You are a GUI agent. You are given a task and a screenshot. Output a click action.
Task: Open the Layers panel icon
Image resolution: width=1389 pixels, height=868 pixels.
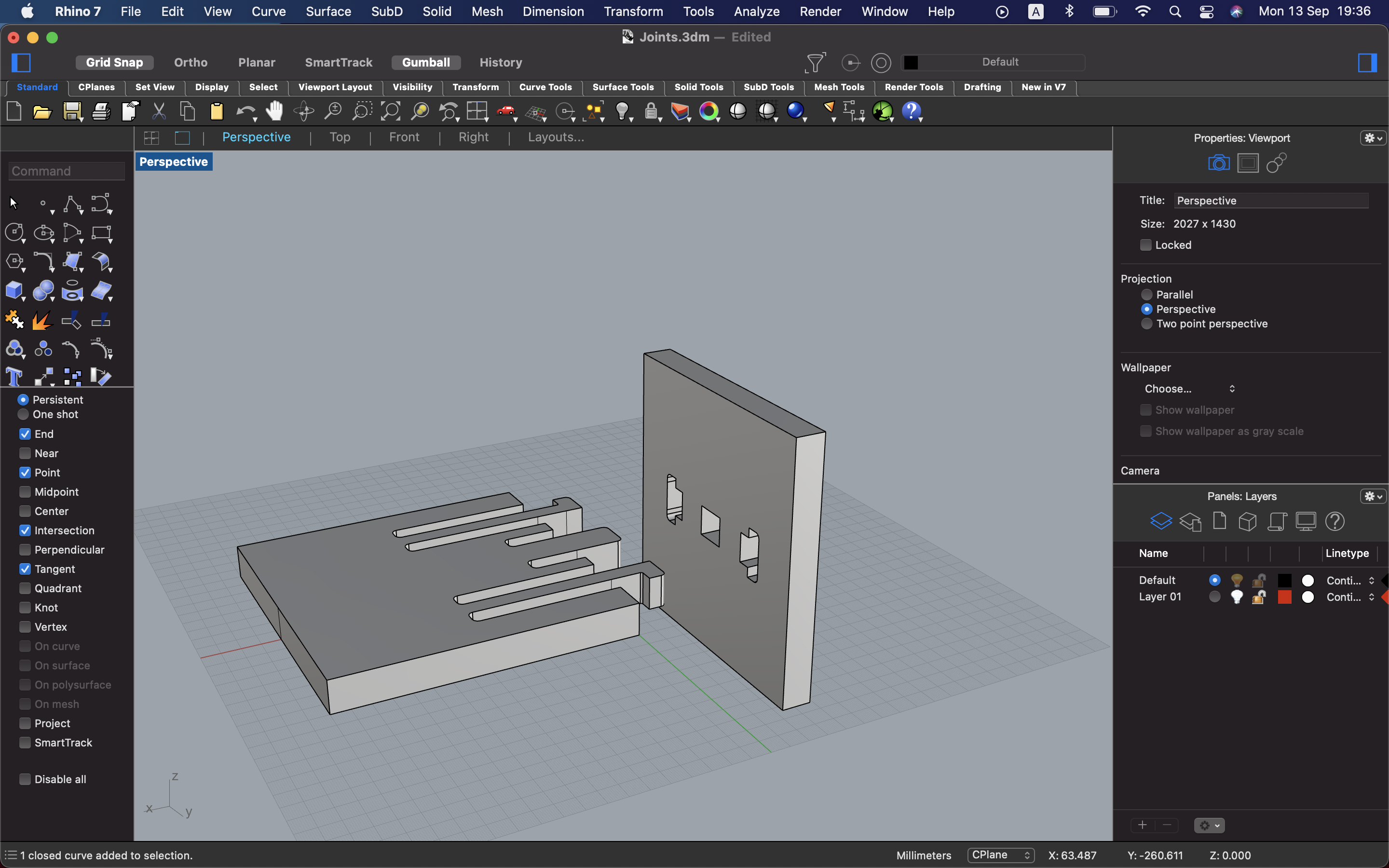(1160, 521)
